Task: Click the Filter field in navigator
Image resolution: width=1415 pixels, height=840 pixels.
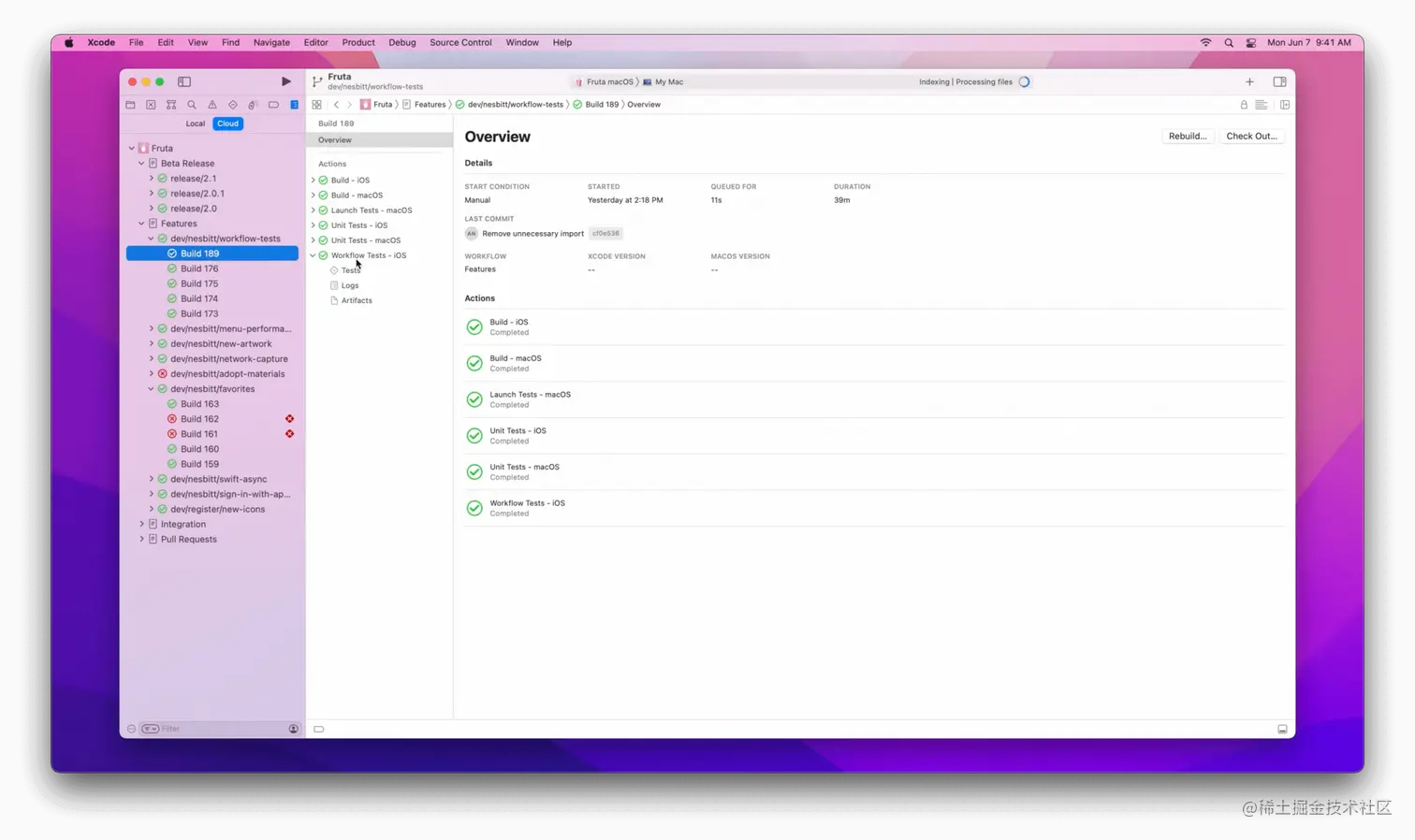Action: point(220,729)
